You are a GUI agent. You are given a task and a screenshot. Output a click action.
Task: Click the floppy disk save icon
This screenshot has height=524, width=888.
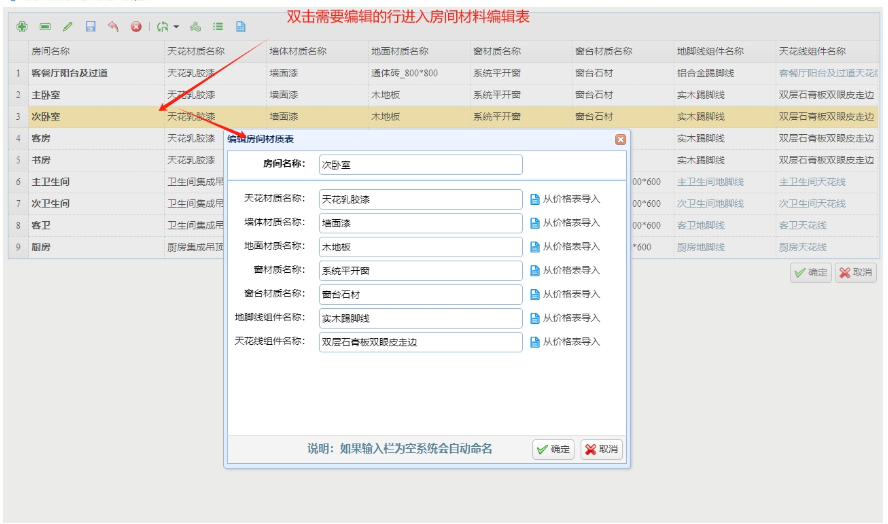(x=90, y=26)
